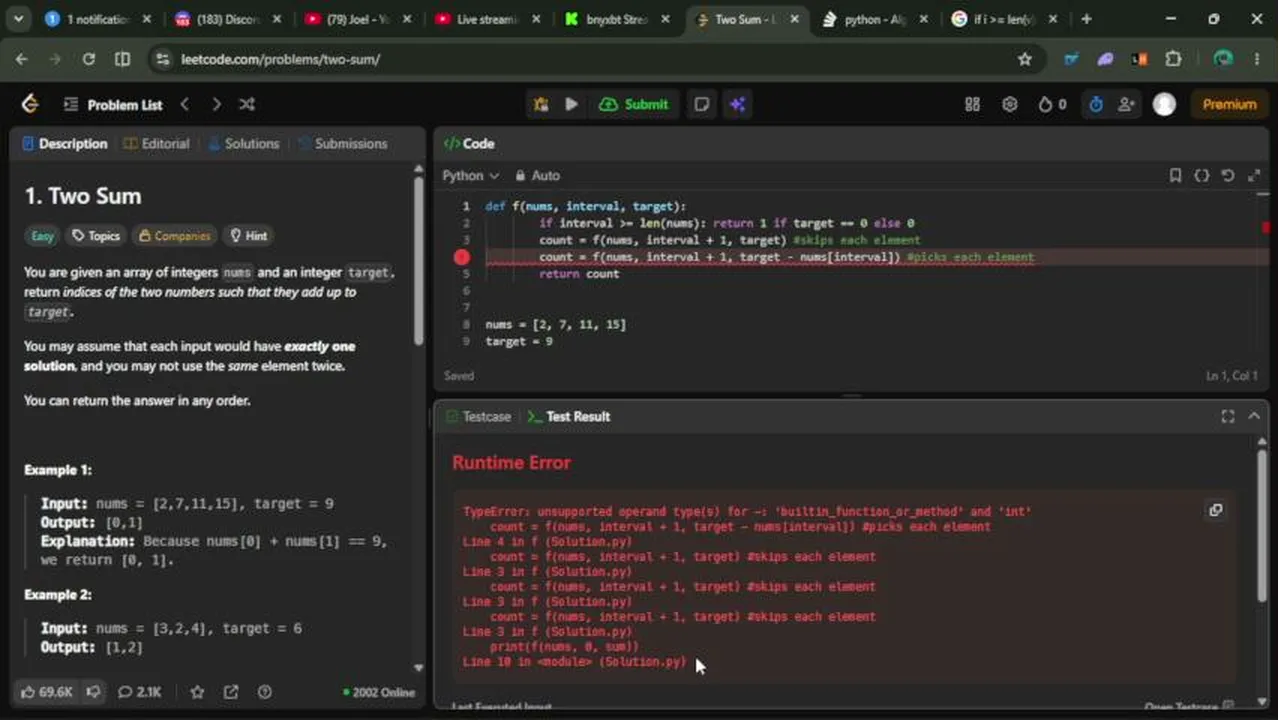
Task: Open the AI sparkle assistant icon
Action: [x=737, y=104]
